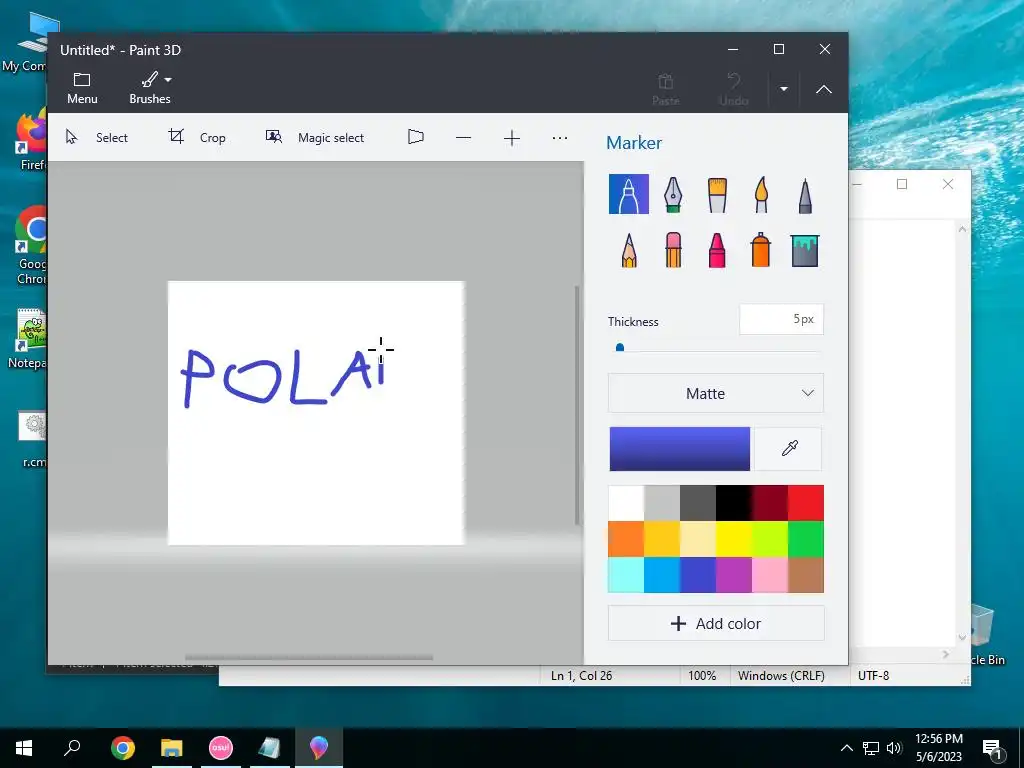Select the Pencil brush
1024x768 pixels.
point(629,250)
